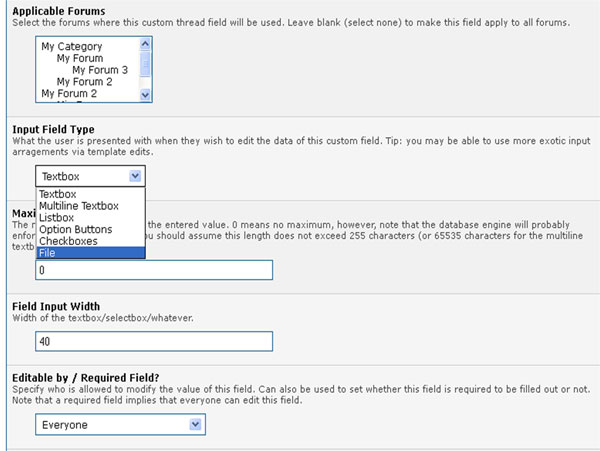The height and width of the screenshot is (451, 600).
Task: Click the maximum length input field
Action: tap(153, 270)
